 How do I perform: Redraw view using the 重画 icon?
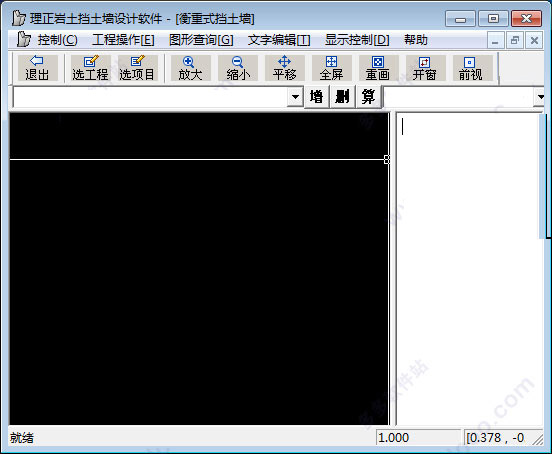coord(378,68)
